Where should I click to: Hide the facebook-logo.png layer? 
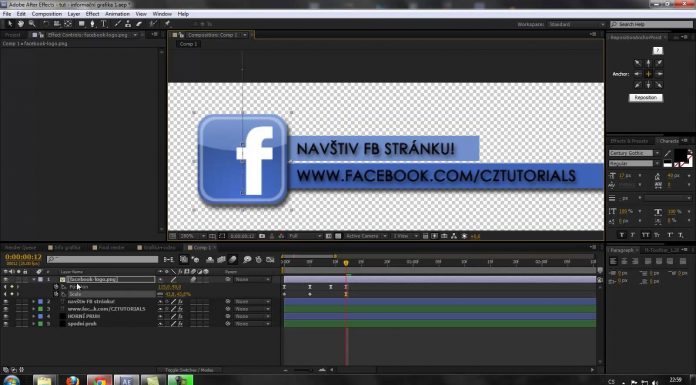point(6,279)
